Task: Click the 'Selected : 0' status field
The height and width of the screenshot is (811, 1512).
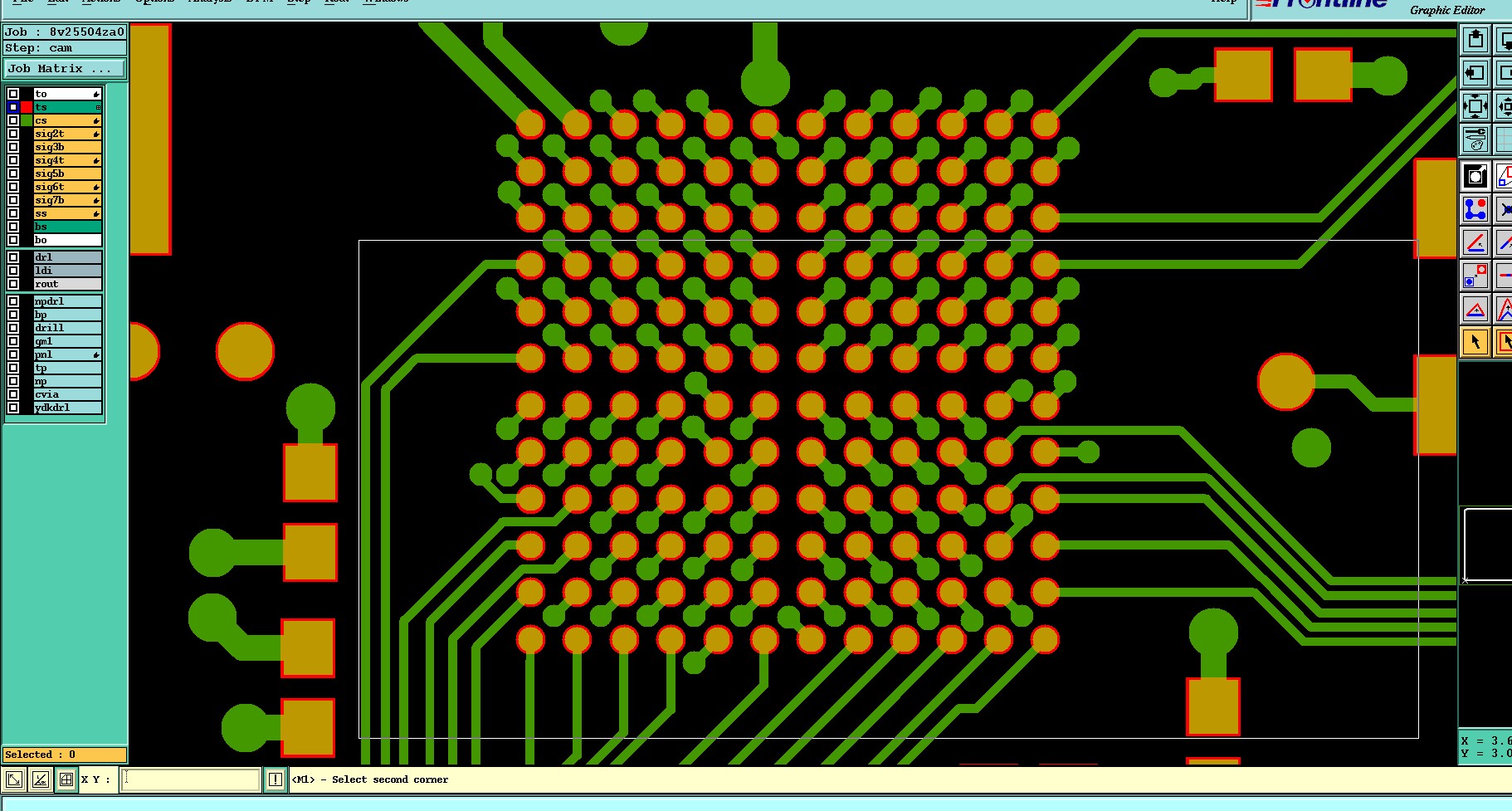Action: click(65, 755)
